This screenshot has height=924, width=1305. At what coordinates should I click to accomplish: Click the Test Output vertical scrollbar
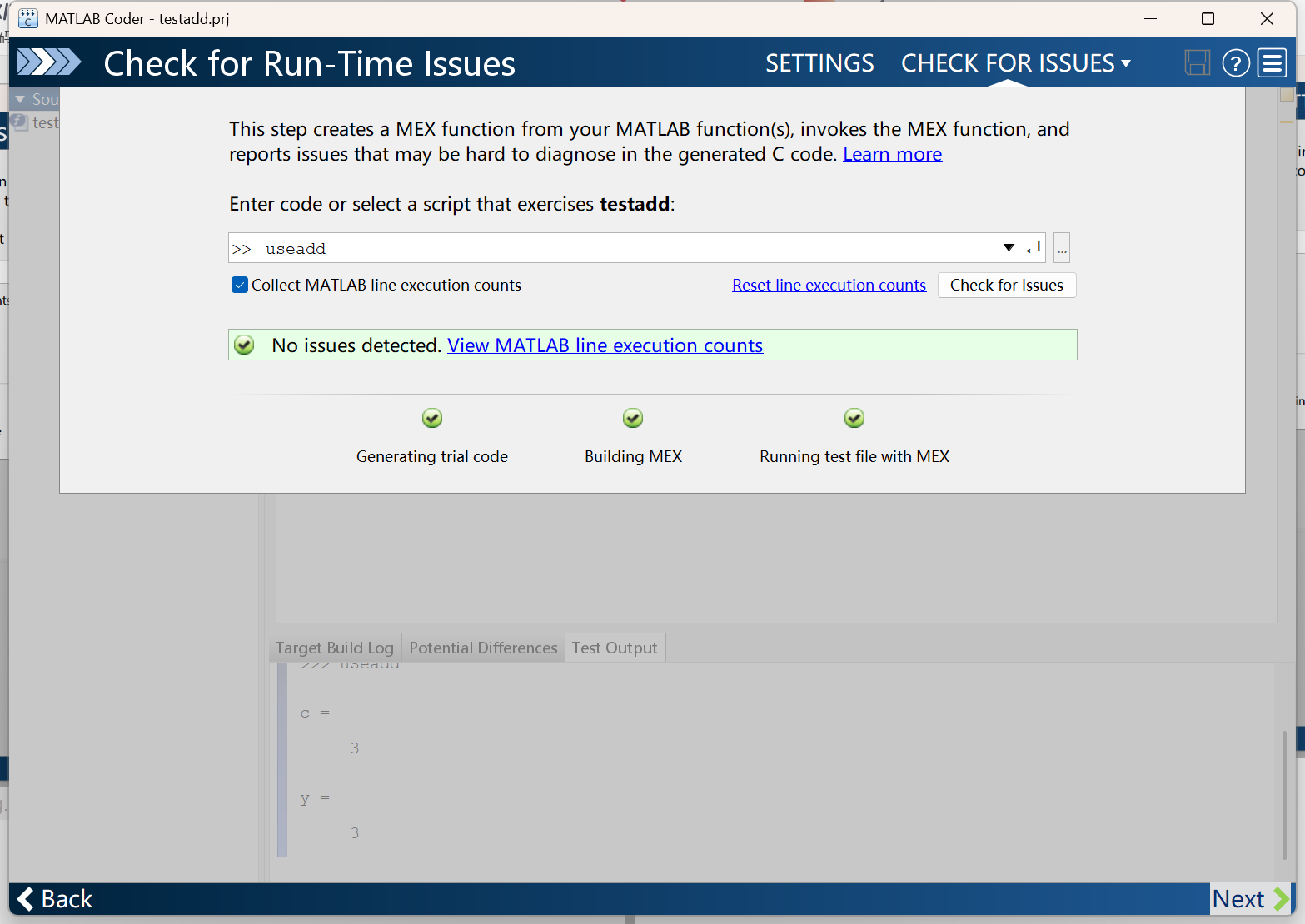[x=1285, y=795]
